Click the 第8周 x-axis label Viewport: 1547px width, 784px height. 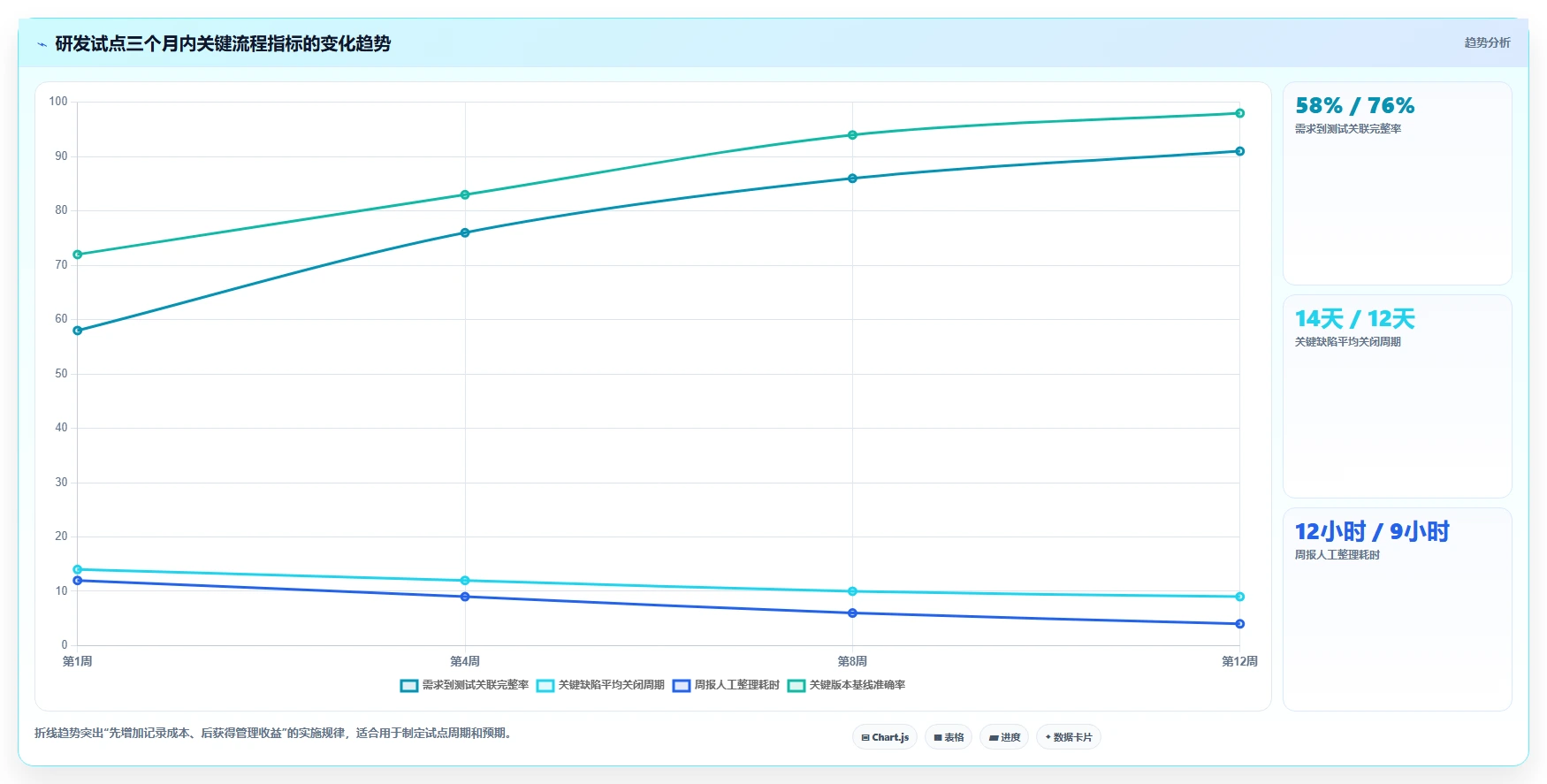point(852,661)
